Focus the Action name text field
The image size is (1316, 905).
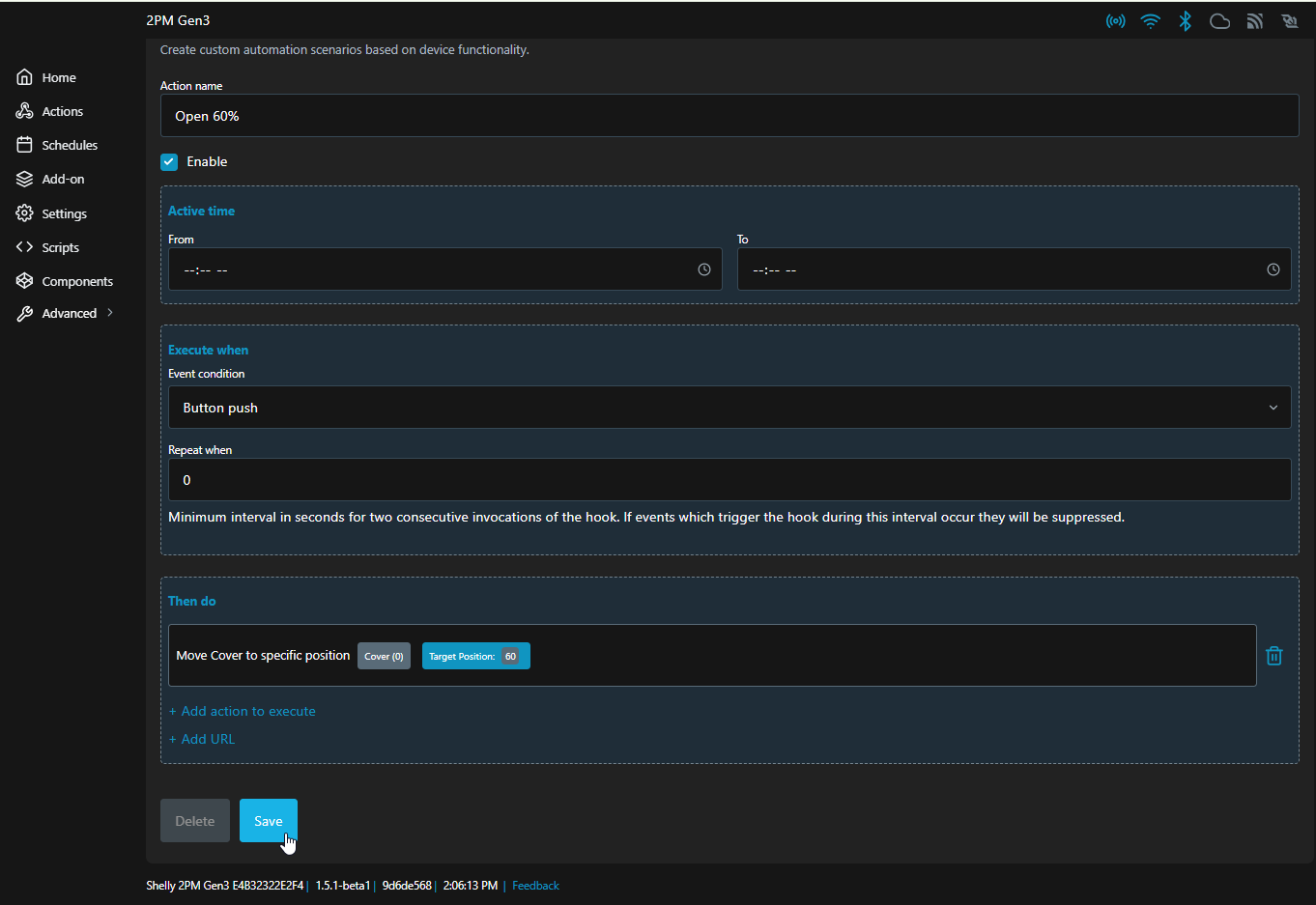(730, 116)
